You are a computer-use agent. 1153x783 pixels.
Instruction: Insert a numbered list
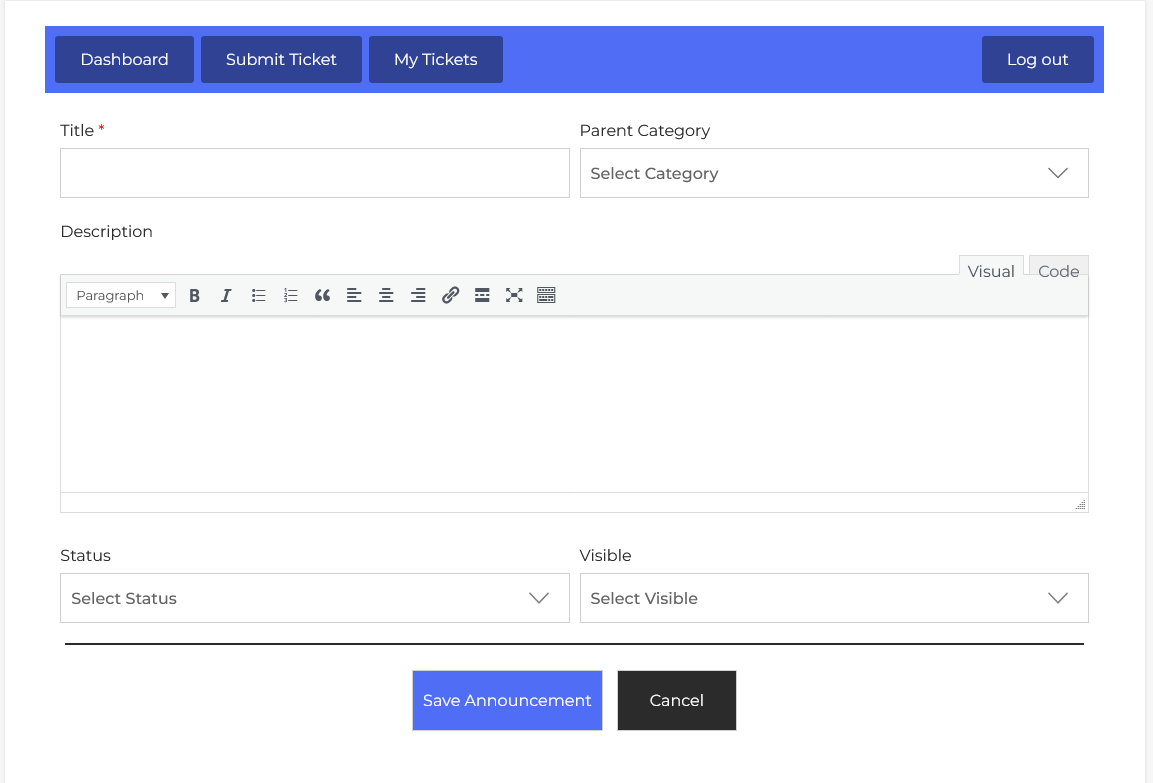pyautogui.click(x=290, y=295)
